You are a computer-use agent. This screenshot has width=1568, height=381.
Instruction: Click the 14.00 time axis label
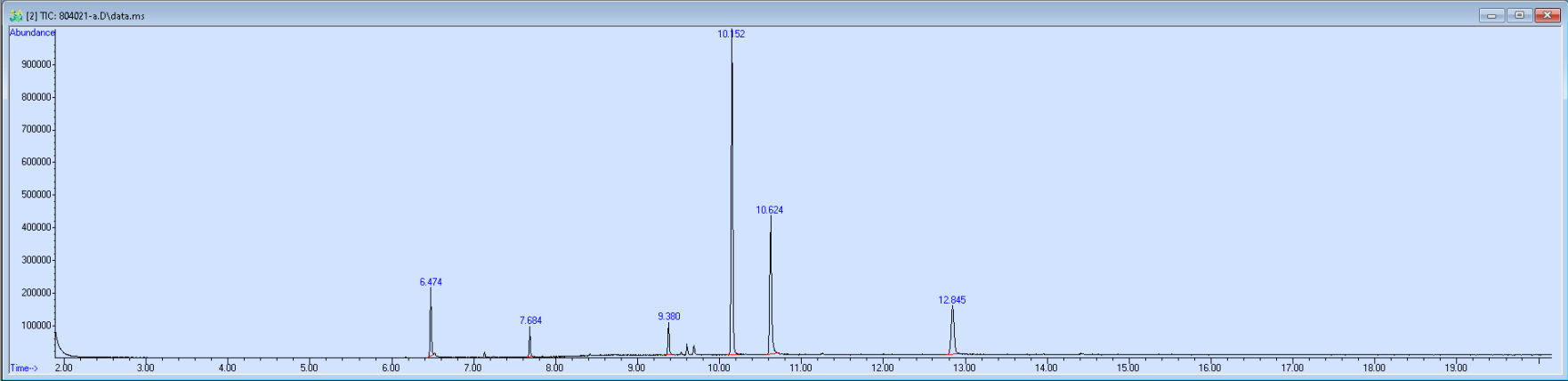[1046, 368]
